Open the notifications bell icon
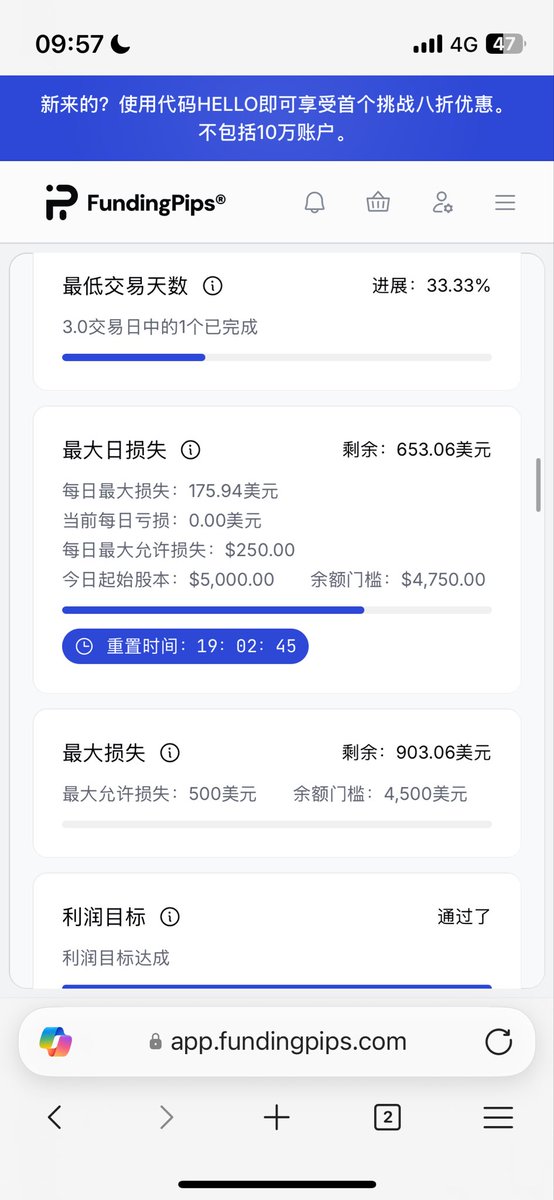Image resolution: width=554 pixels, height=1200 pixels. [x=314, y=203]
